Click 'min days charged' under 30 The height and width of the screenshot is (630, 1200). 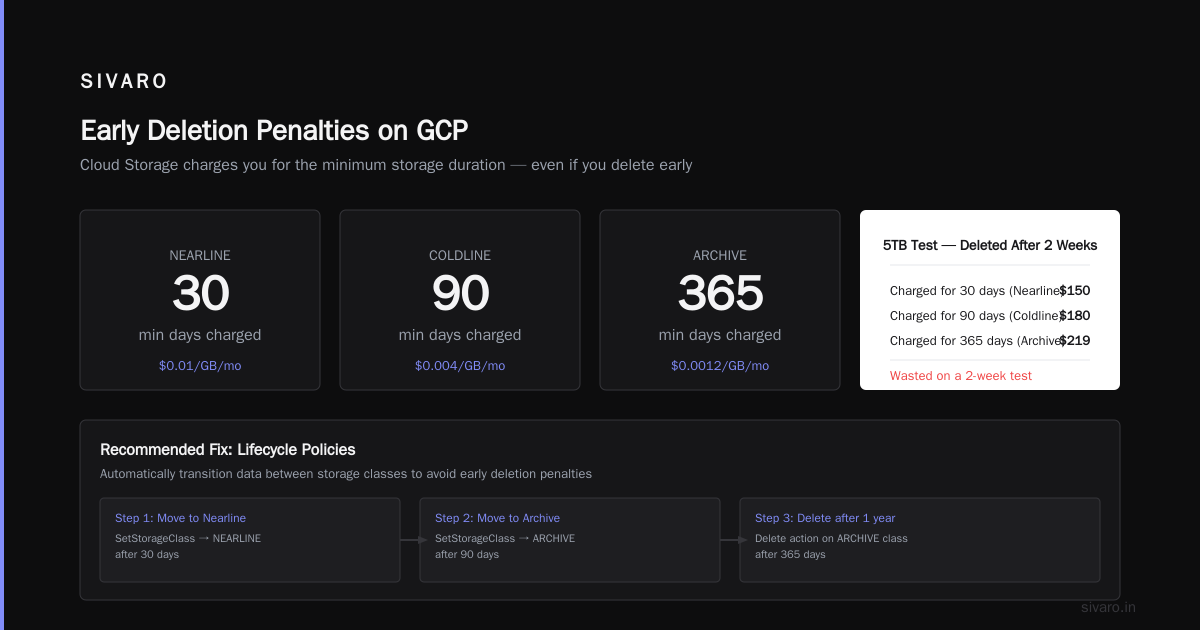click(200, 335)
